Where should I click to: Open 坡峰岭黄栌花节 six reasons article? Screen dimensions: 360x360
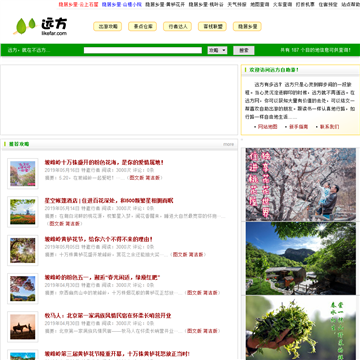99,239
